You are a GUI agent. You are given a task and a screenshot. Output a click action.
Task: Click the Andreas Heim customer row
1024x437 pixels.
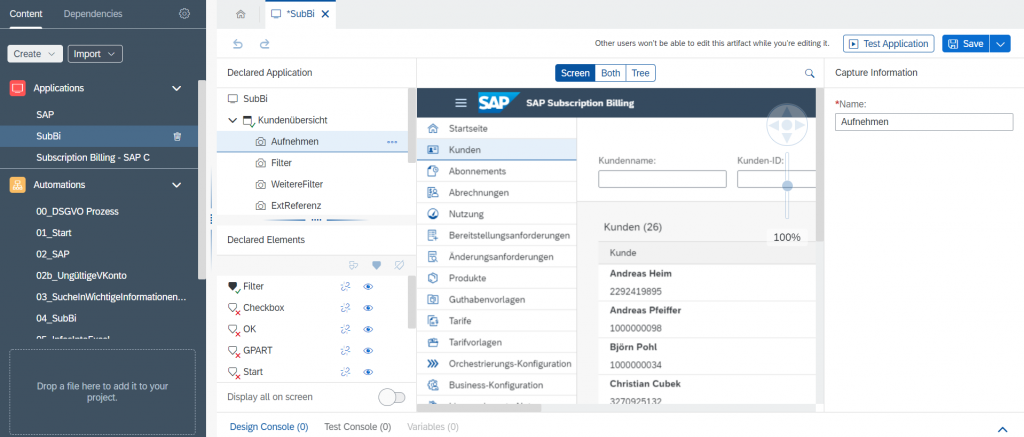[707, 282]
